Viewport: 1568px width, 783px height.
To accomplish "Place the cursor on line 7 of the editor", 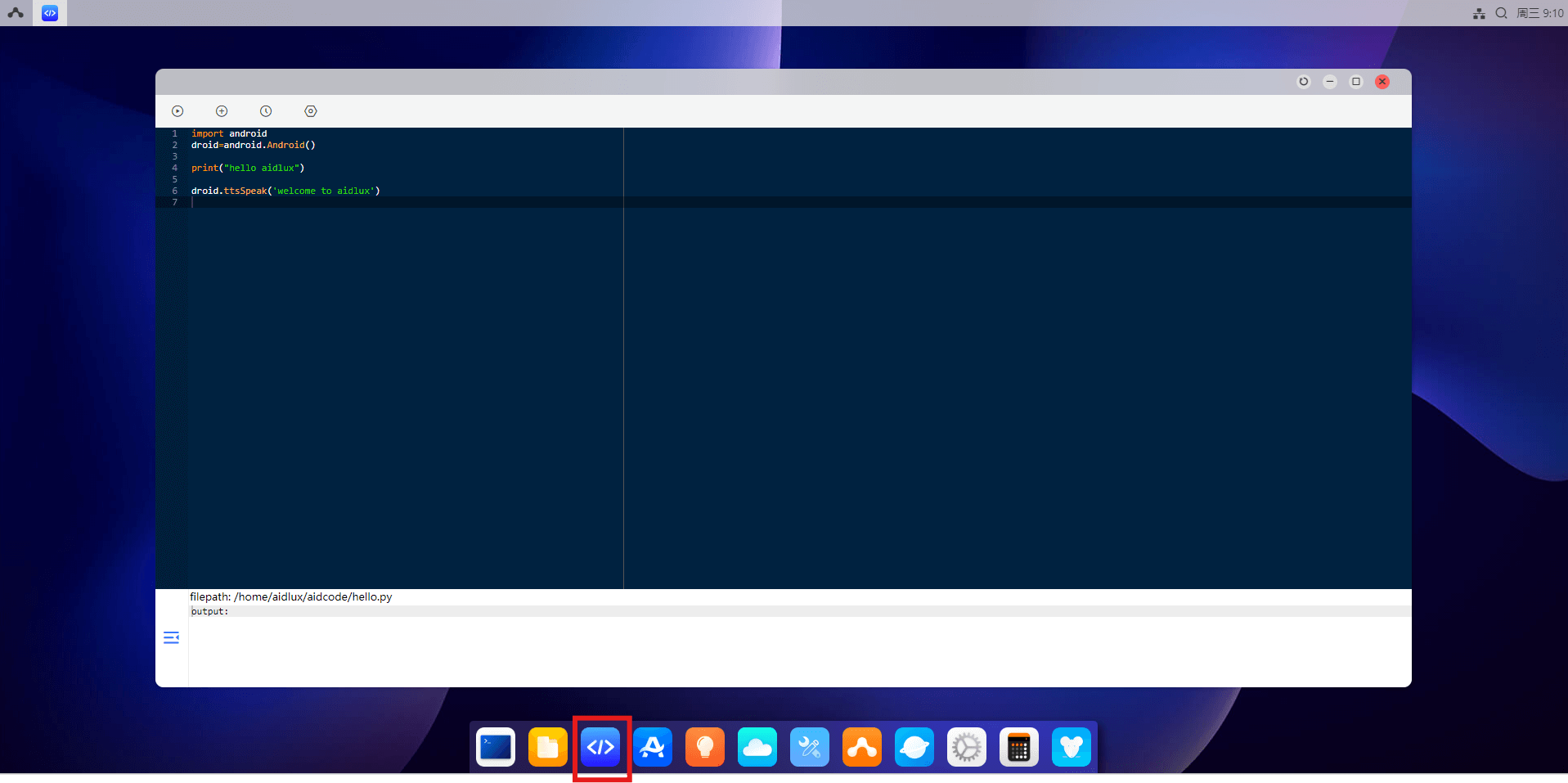I will click(245, 202).
